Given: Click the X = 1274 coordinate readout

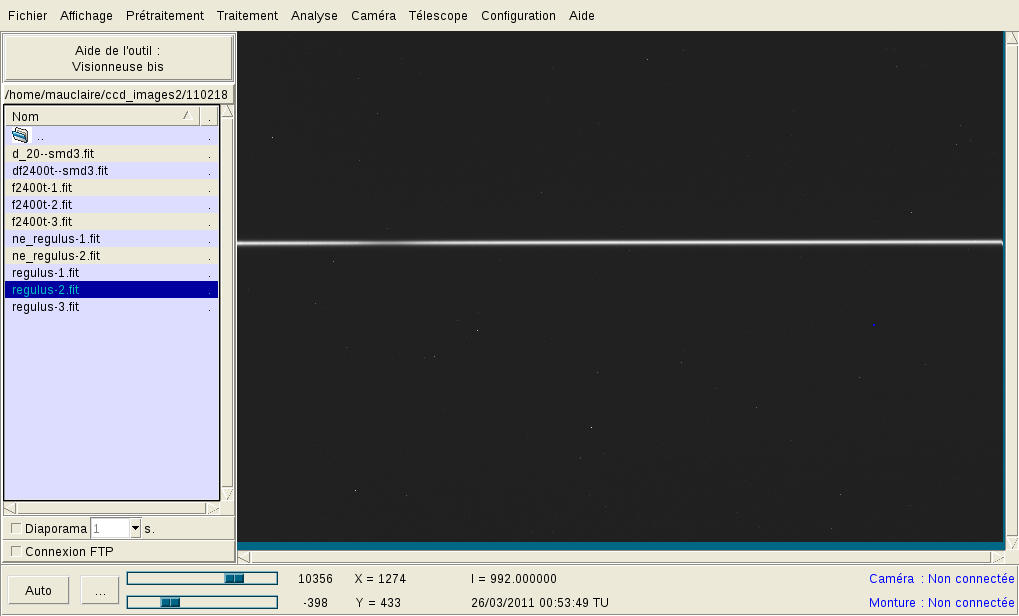Looking at the screenshot, I should (x=380, y=578).
